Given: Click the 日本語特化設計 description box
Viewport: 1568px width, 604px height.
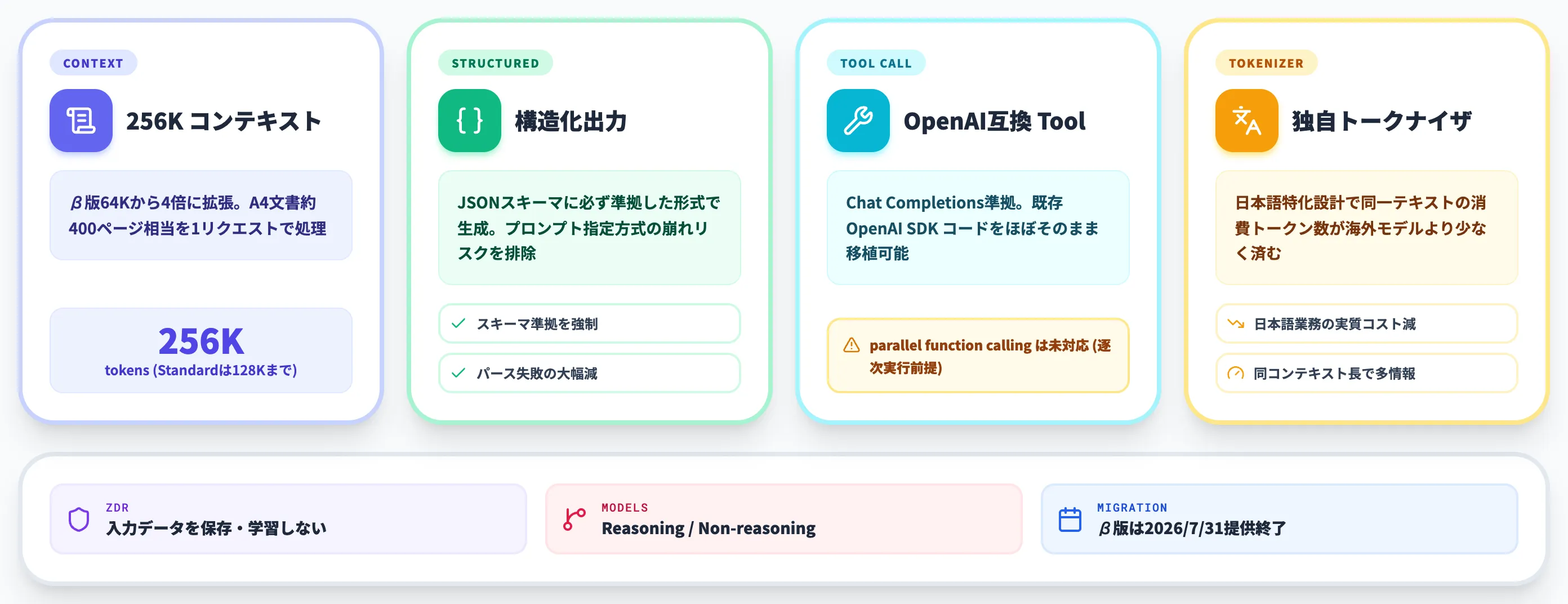Looking at the screenshot, I should point(1366,228).
